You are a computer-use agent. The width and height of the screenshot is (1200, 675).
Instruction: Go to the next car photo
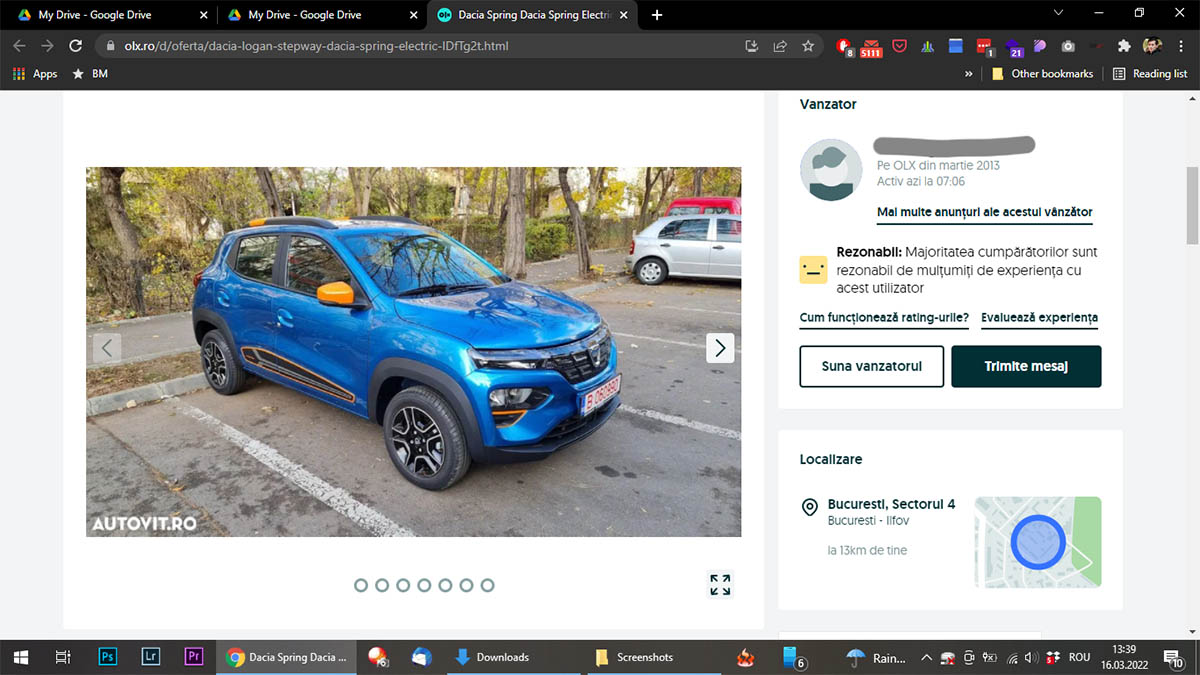click(x=720, y=348)
